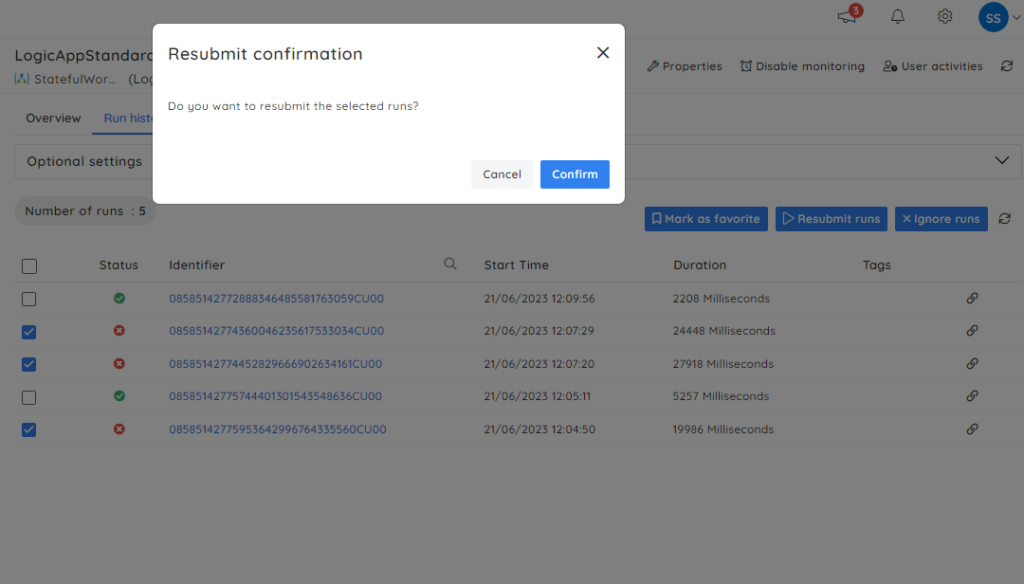Open the notifications bell
Screen dimensions: 1024x584
click(897, 17)
